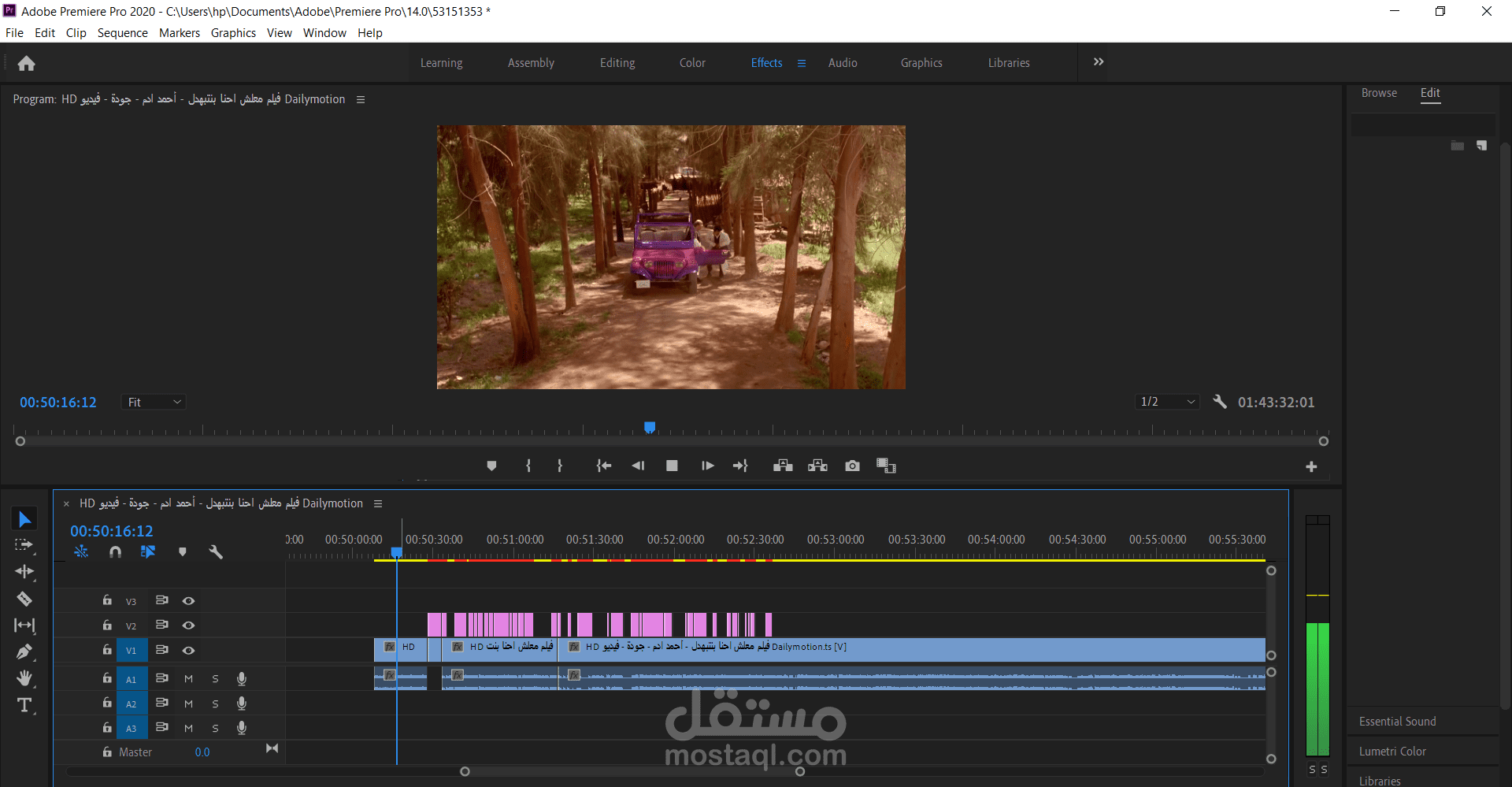Toggle V2 track output eye
Image resolution: width=1512 pixels, height=787 pixels.
(x=188, y=626)
